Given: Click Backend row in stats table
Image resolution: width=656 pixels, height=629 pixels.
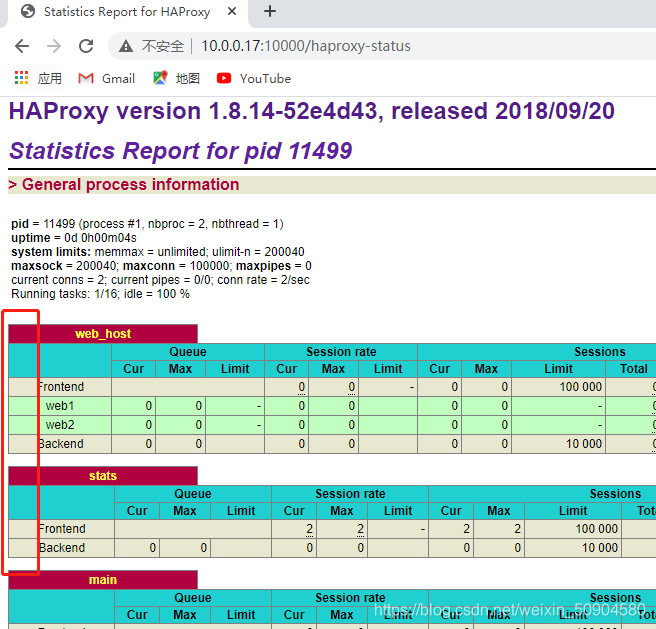Looking at the screenshot, I should (62, 548).
